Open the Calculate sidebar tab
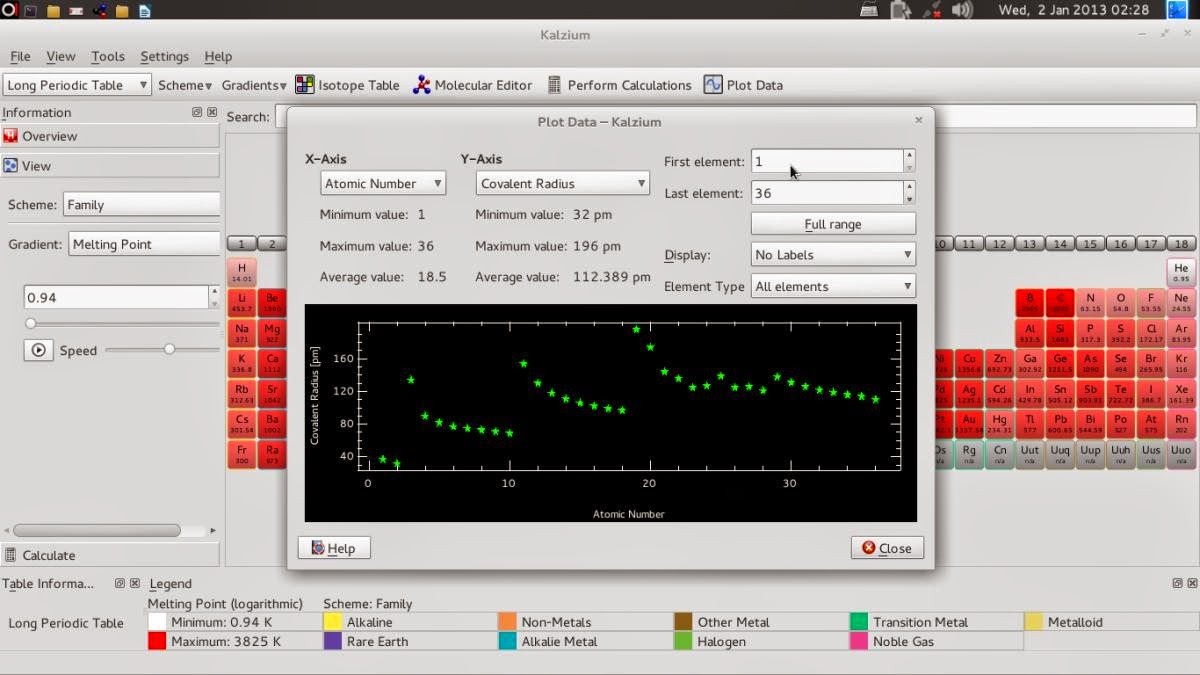This screenshot has height=675, width=1200. 110,555
